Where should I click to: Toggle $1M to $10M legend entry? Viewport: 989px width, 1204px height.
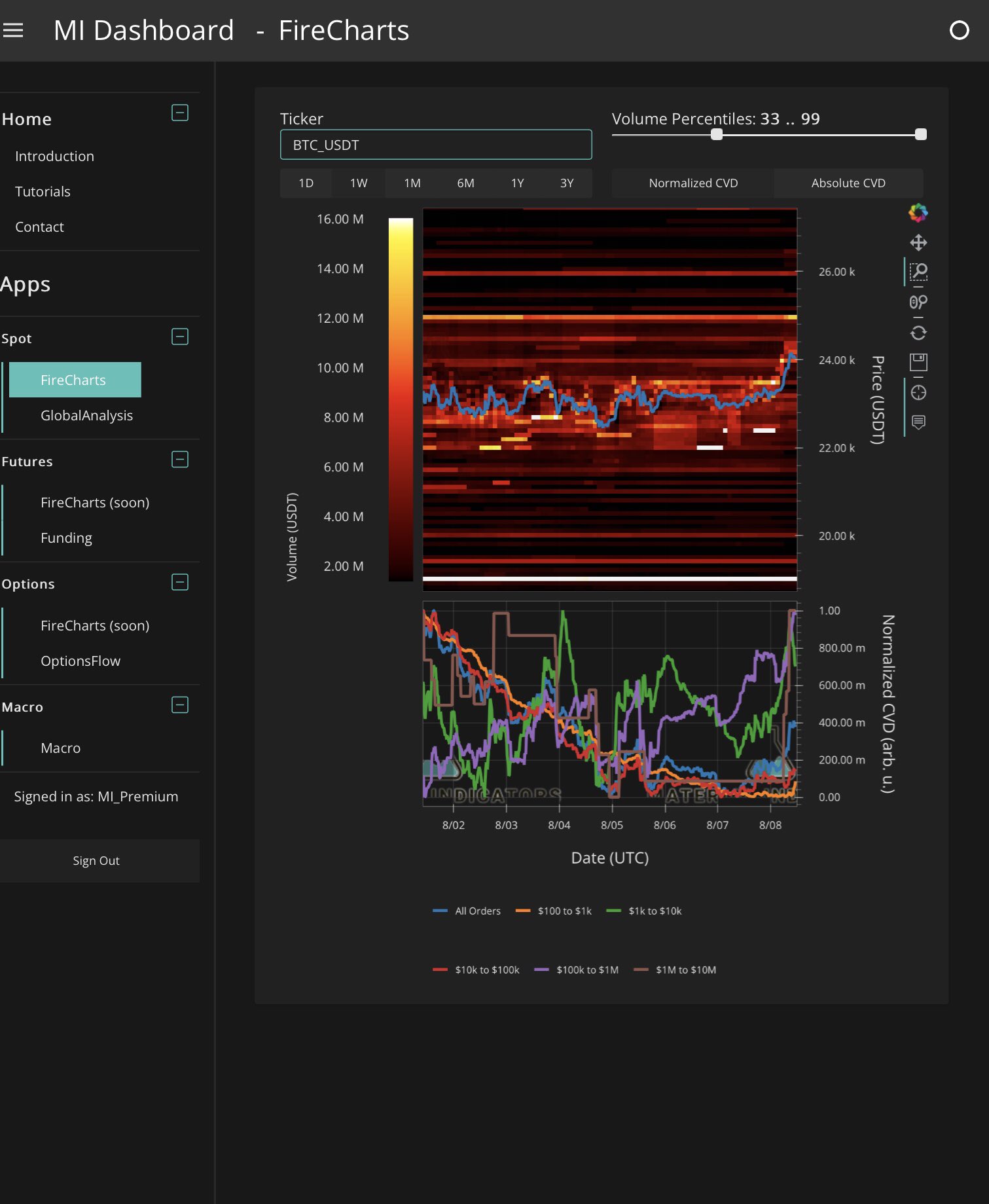tap(675, 970)
